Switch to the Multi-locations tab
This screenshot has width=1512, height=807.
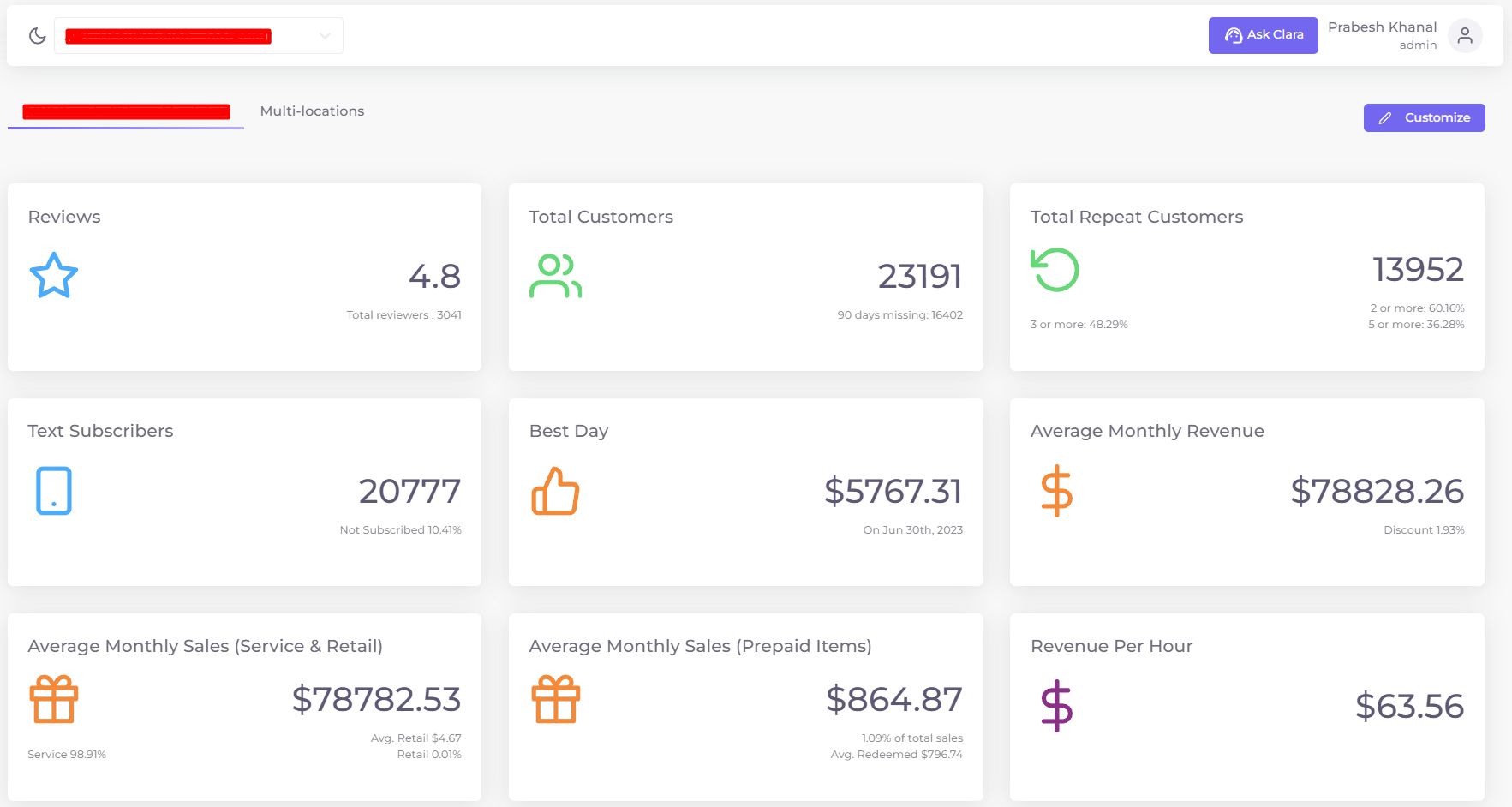click(312, 111)
